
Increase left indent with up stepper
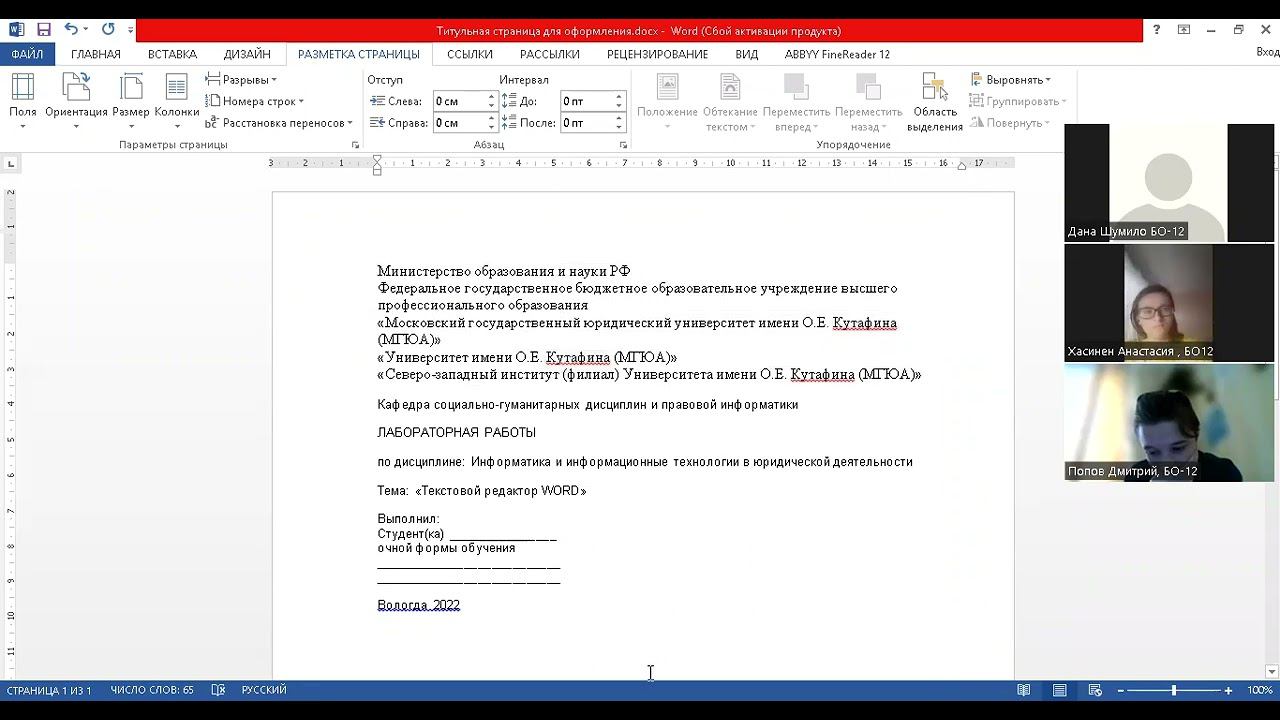(492, 97)
